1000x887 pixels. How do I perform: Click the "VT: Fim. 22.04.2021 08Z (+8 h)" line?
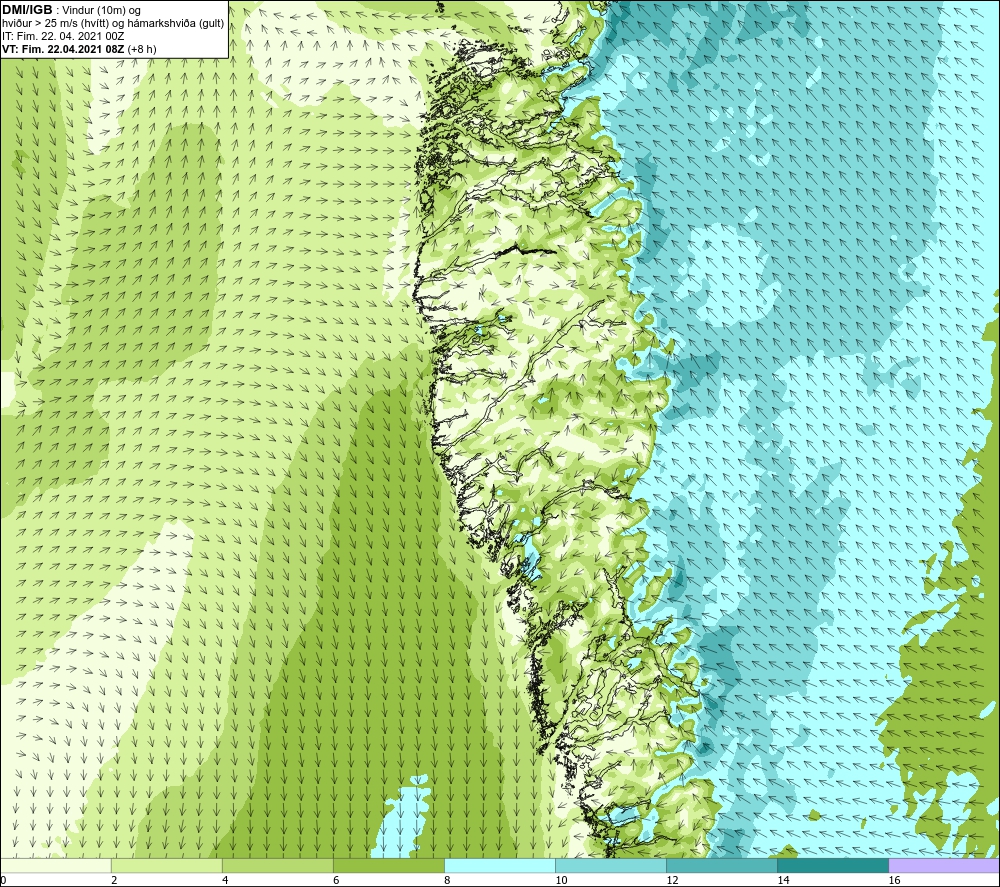pyautogui.click(x=79, y=49)
